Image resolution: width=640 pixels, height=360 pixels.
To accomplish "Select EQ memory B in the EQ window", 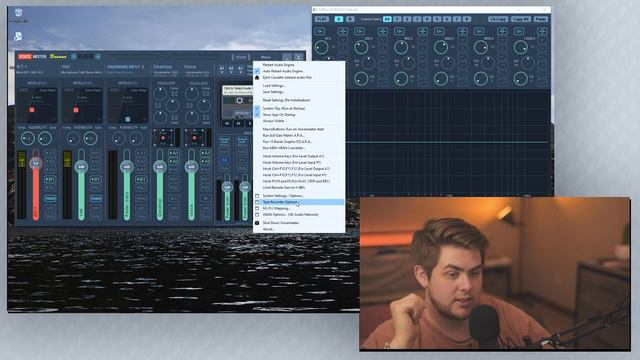I will tap(350, 19).
